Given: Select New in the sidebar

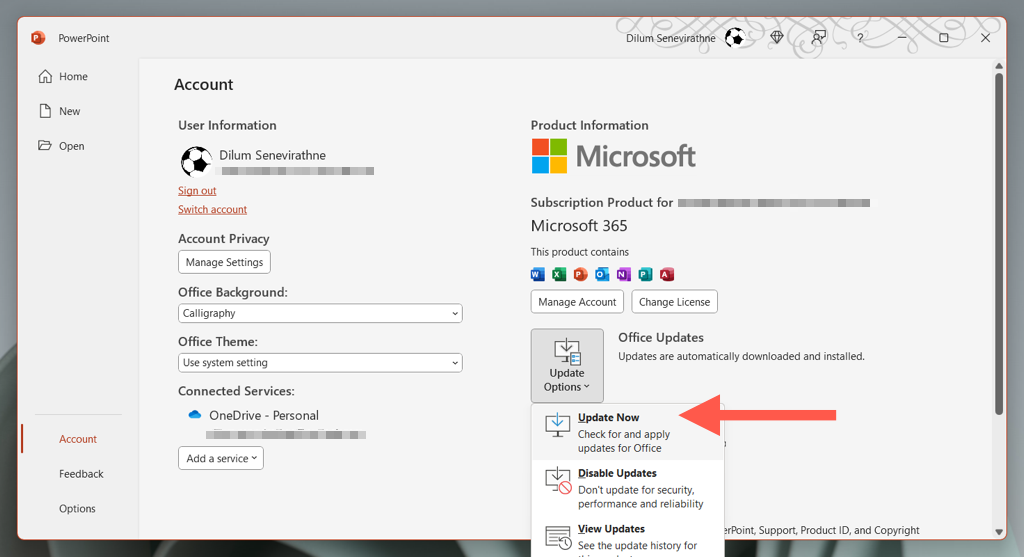Looking at the screenshot, I should pos(59,111).
